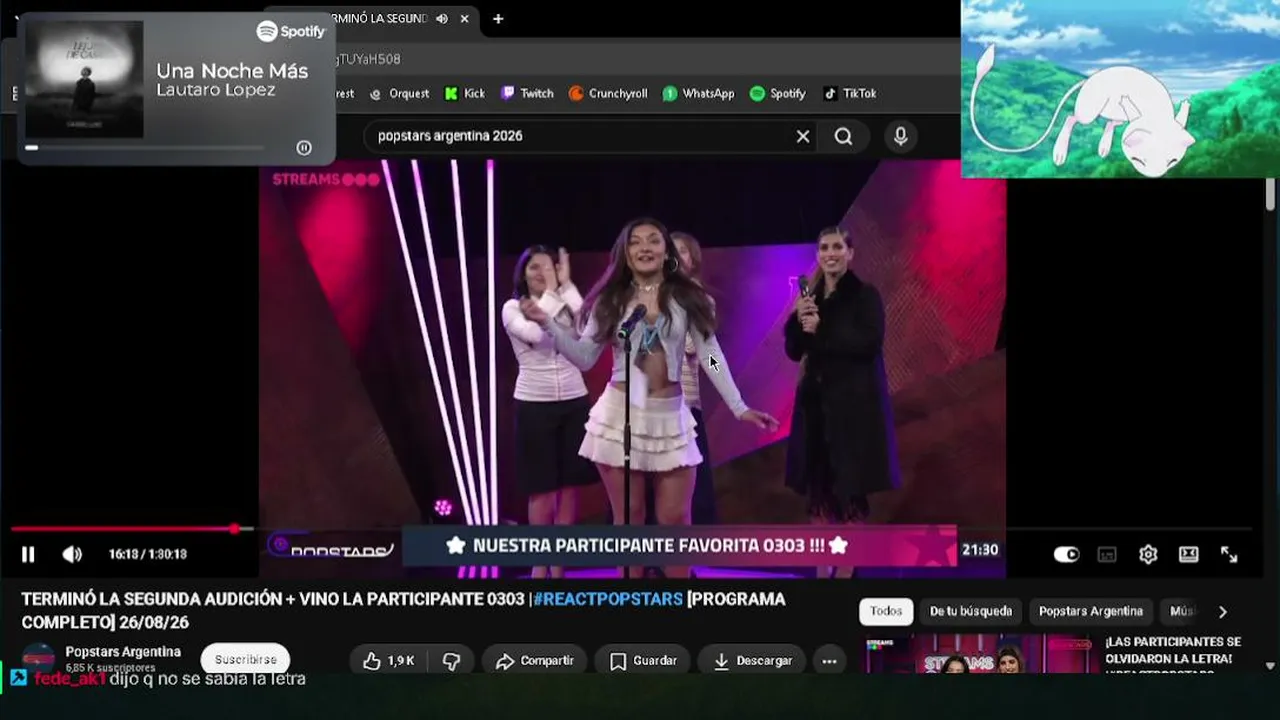This screenshot has width=1280, height=720.
Task: Open Popstars Argentina channel name
Action: 123,652
